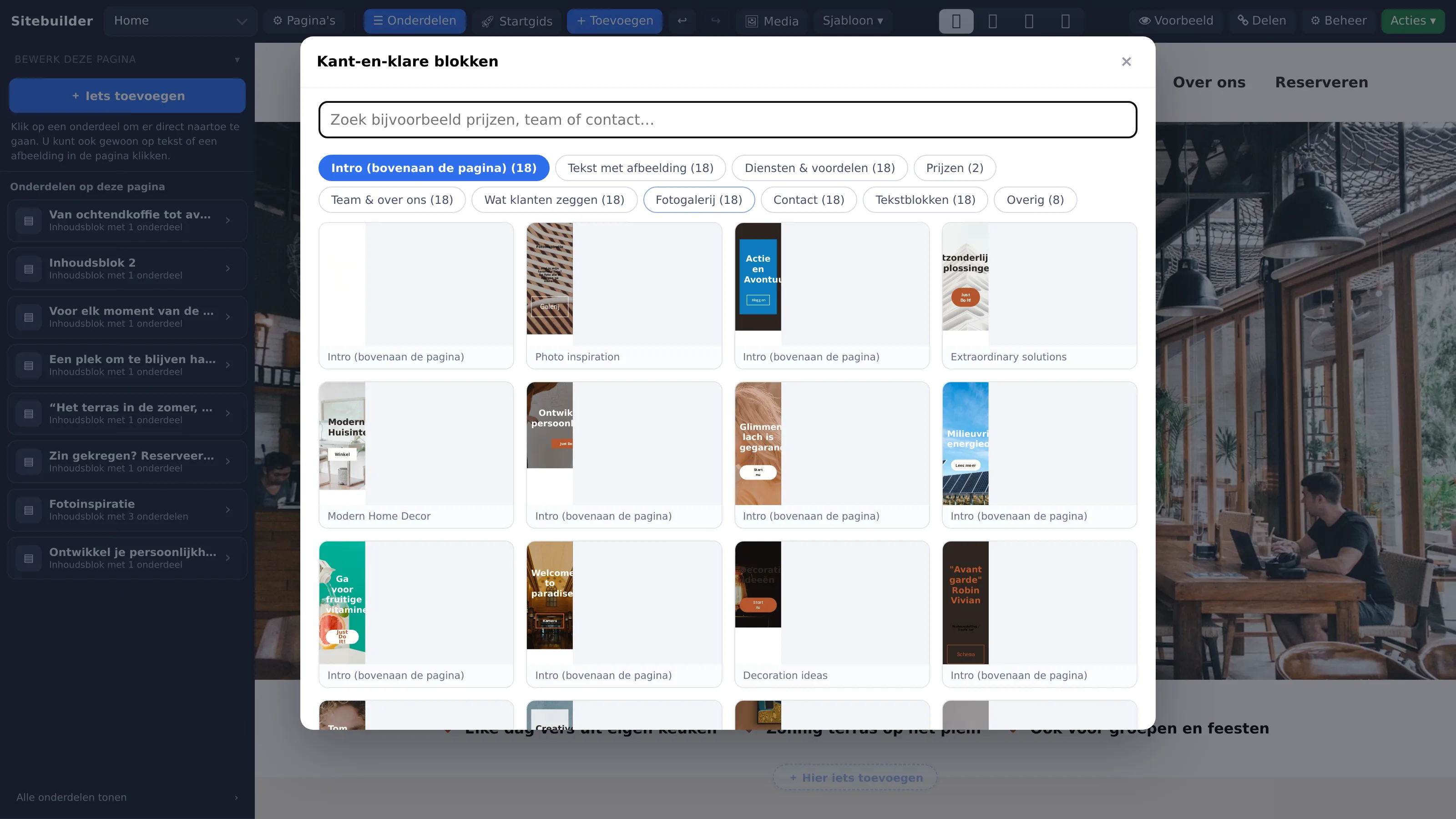Image resolution: width=1456 pixels, height=819 pixels.
Task: Click the Delen button
Action: click(1262, 21)
